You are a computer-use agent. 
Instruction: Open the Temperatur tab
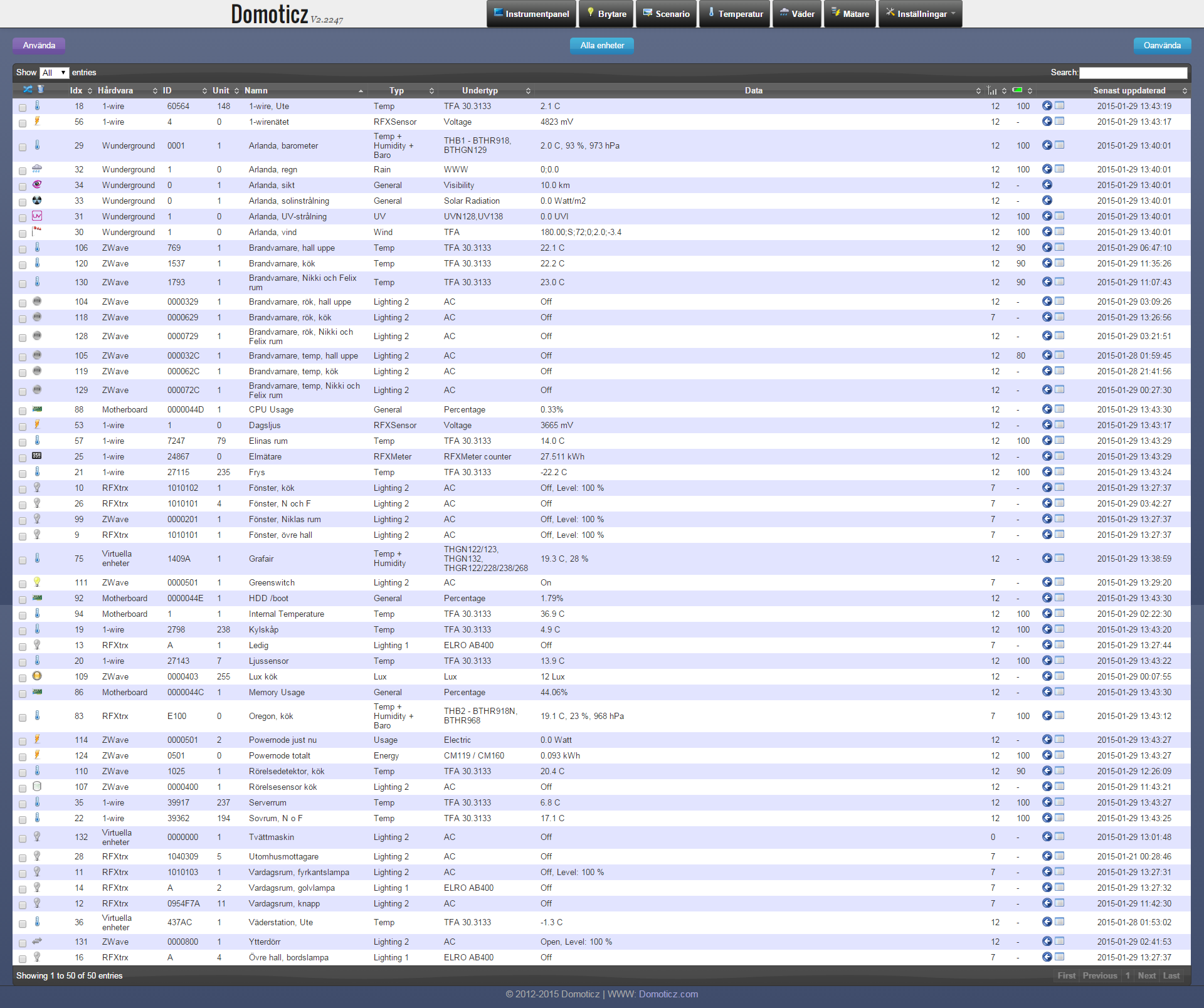click(735, 14)
